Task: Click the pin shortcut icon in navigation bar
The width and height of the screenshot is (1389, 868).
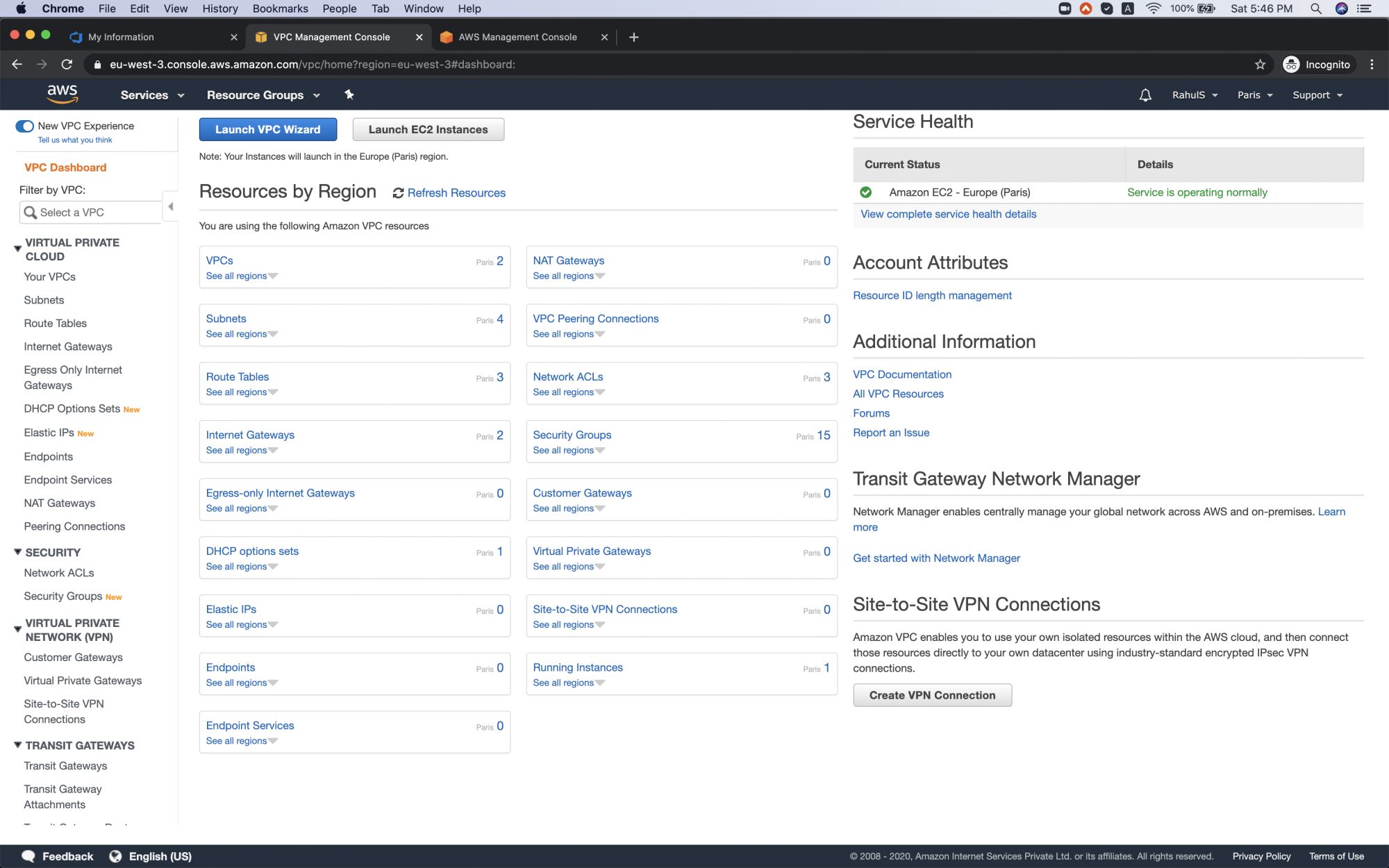Action: click(x=349, y=94)
